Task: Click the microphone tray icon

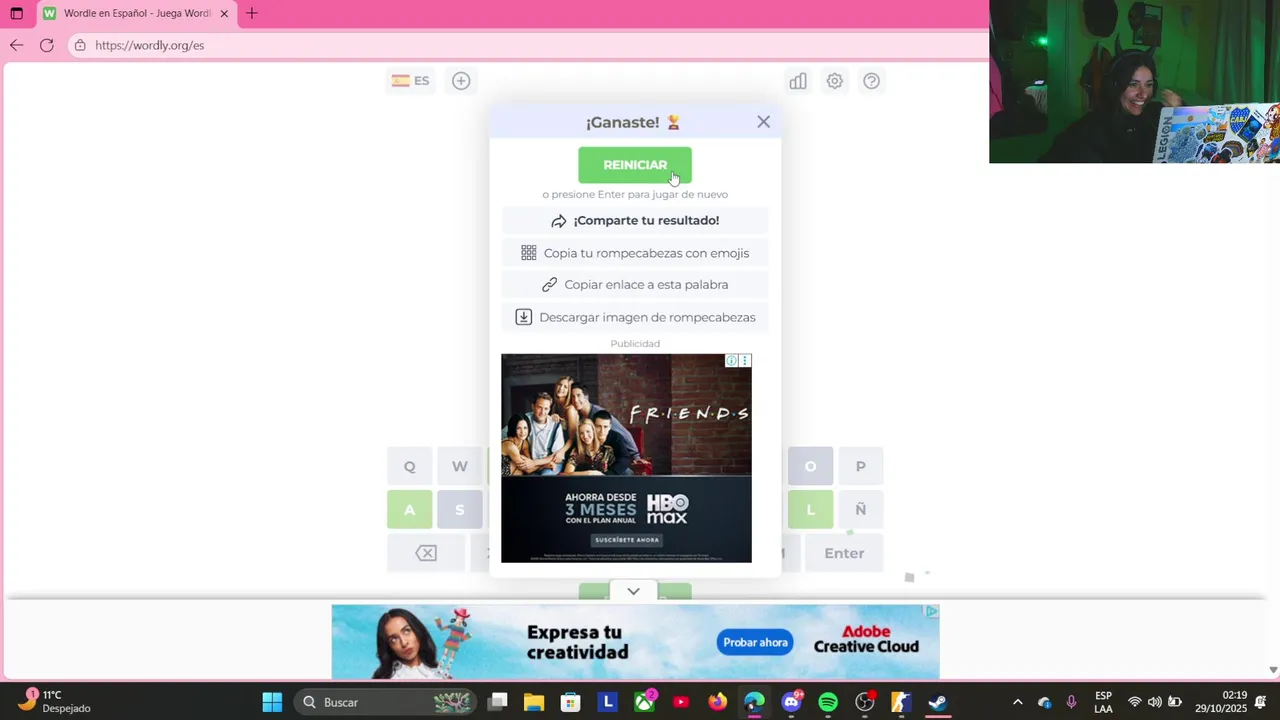Action: [1071, 702]
